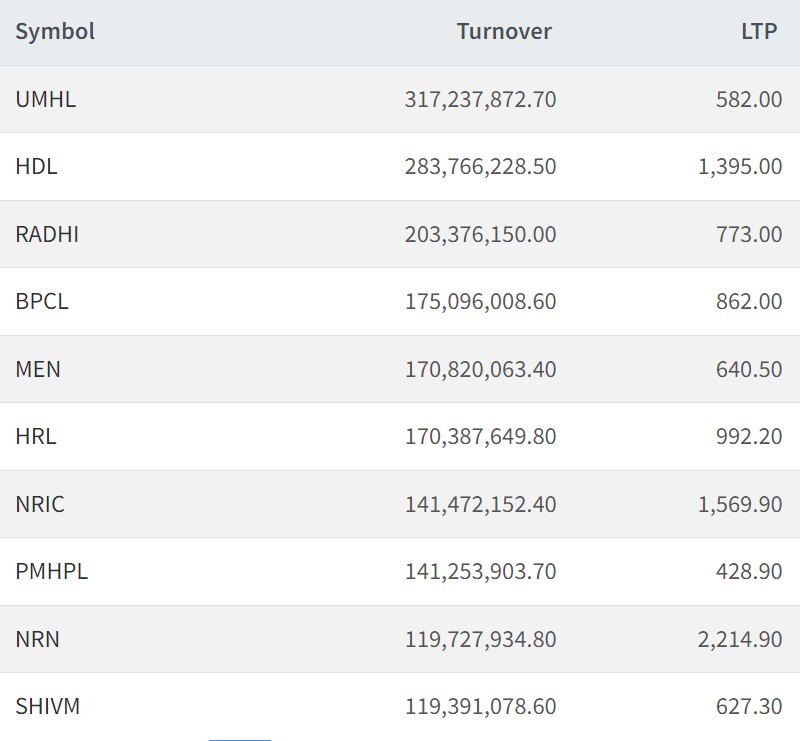Select the HRL symbol
The height and width of the screenshot is (741, 802).
[36, 436]
